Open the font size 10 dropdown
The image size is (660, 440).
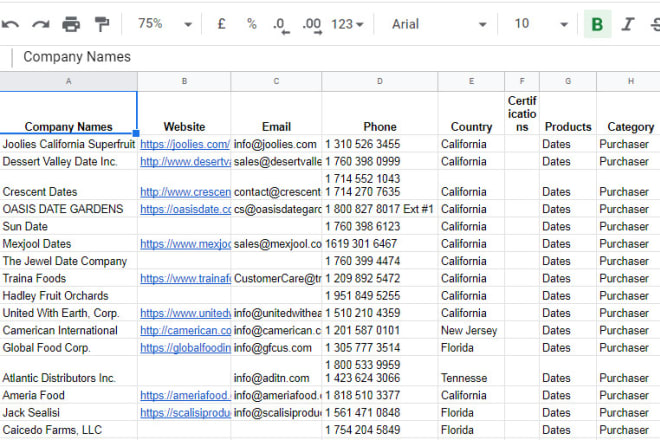click(x=540, y=24)
